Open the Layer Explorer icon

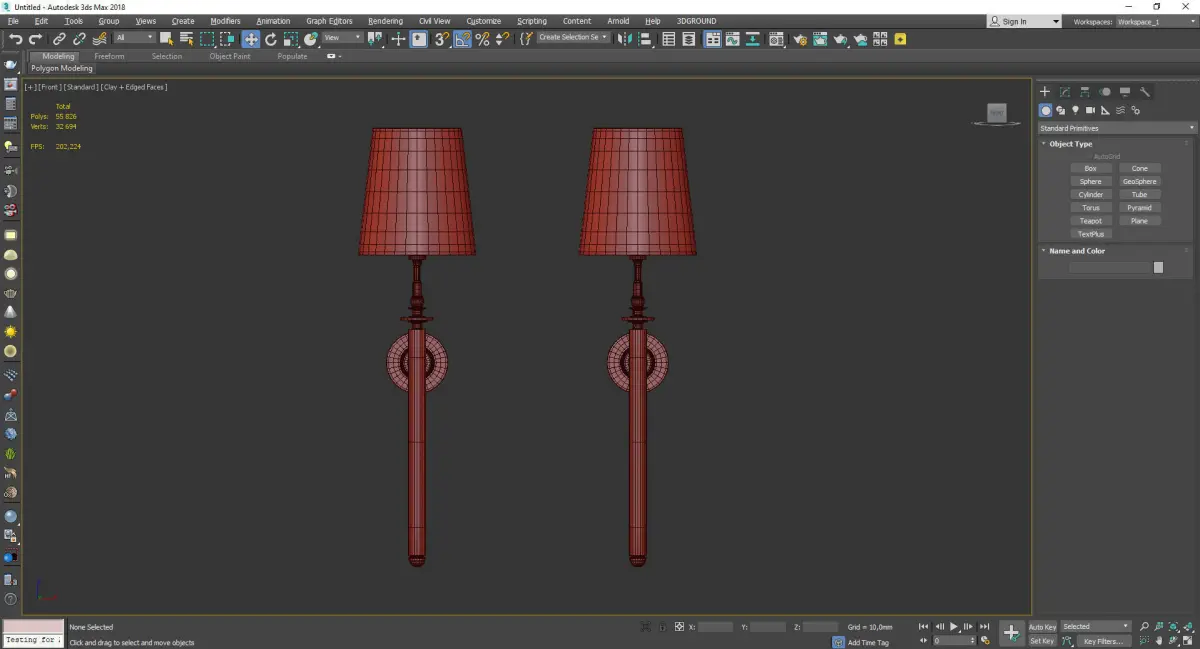(x=689, y=39)
